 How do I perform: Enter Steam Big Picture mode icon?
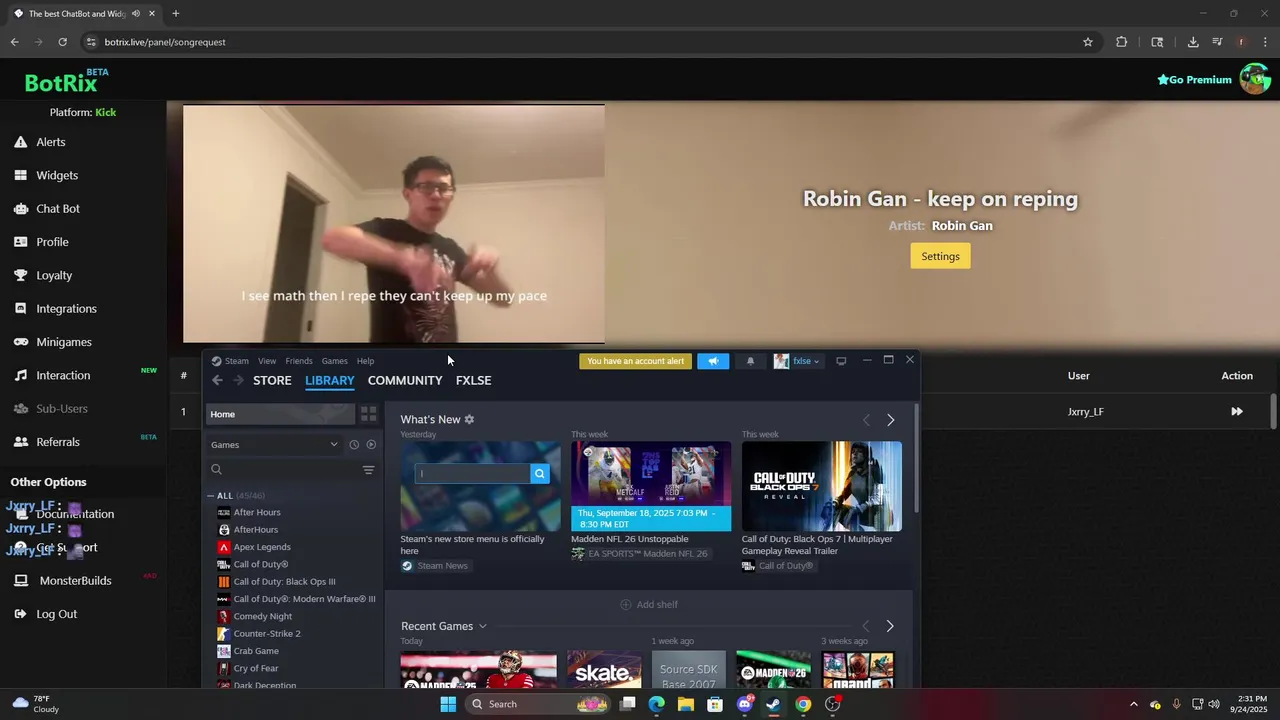coord(841,361)
